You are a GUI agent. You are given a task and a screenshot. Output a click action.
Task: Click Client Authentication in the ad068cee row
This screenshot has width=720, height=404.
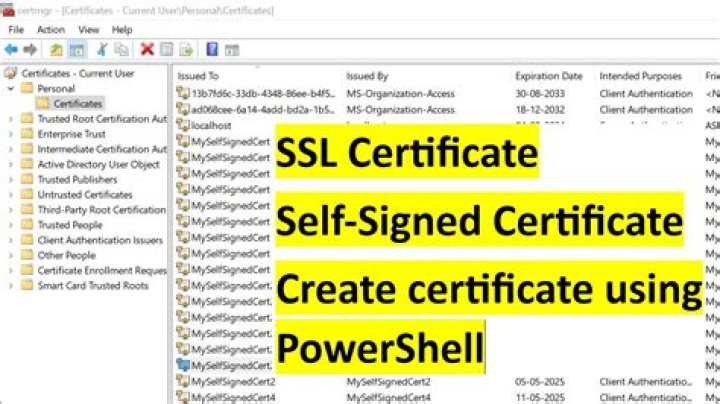tap(646, 109)
